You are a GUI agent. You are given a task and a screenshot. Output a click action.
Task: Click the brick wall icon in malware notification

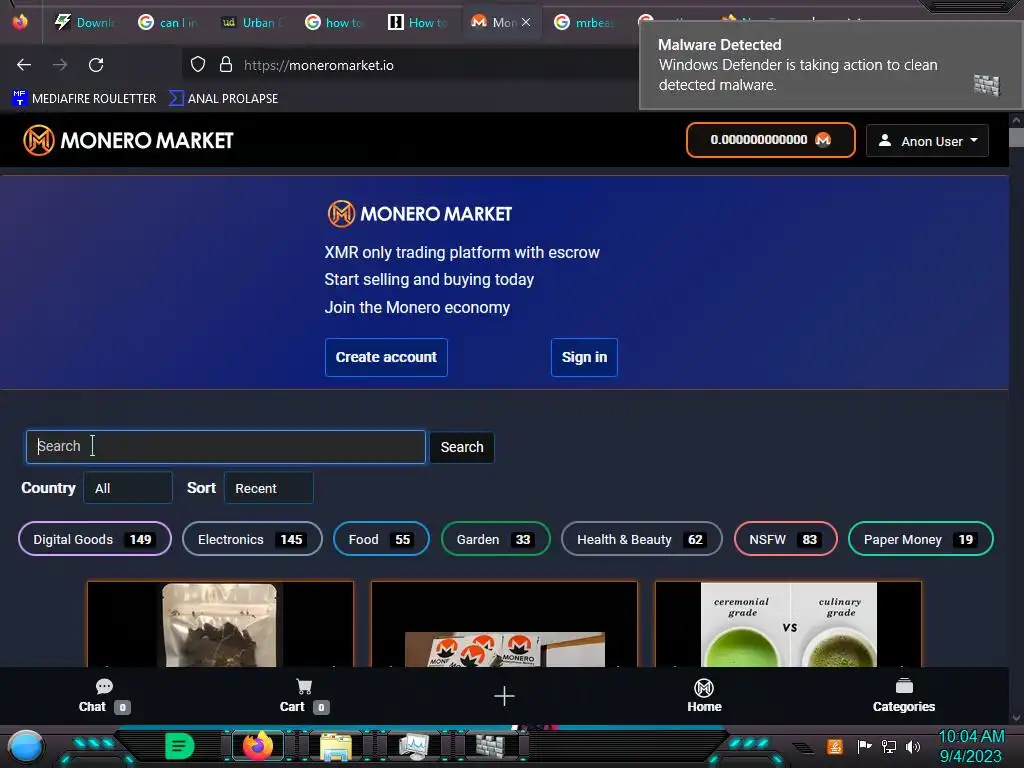[x=987, y=86]
